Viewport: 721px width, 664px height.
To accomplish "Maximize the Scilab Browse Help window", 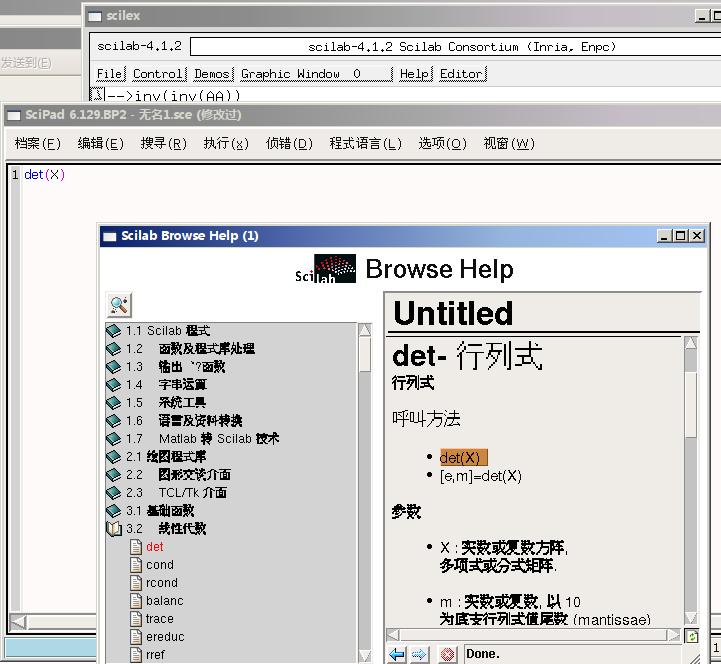I will (680, 236).
